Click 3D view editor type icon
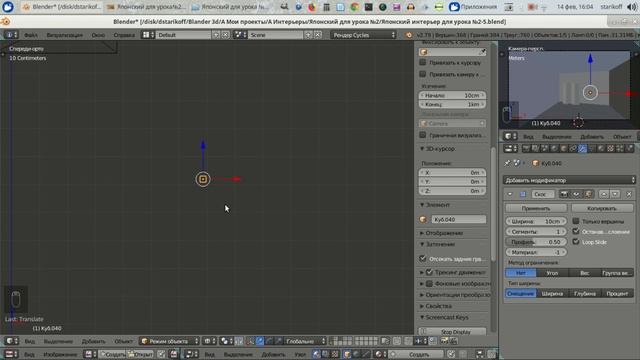Image resolution: width=640 pixels, height=360 pixels. click(11, 341)
